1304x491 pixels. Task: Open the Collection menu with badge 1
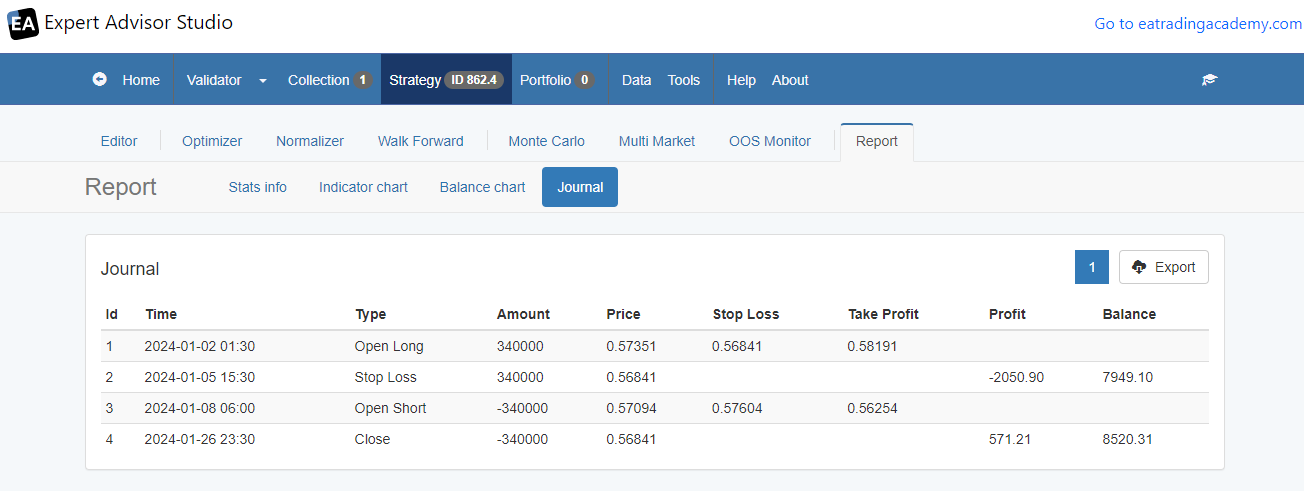pos(330,80)
